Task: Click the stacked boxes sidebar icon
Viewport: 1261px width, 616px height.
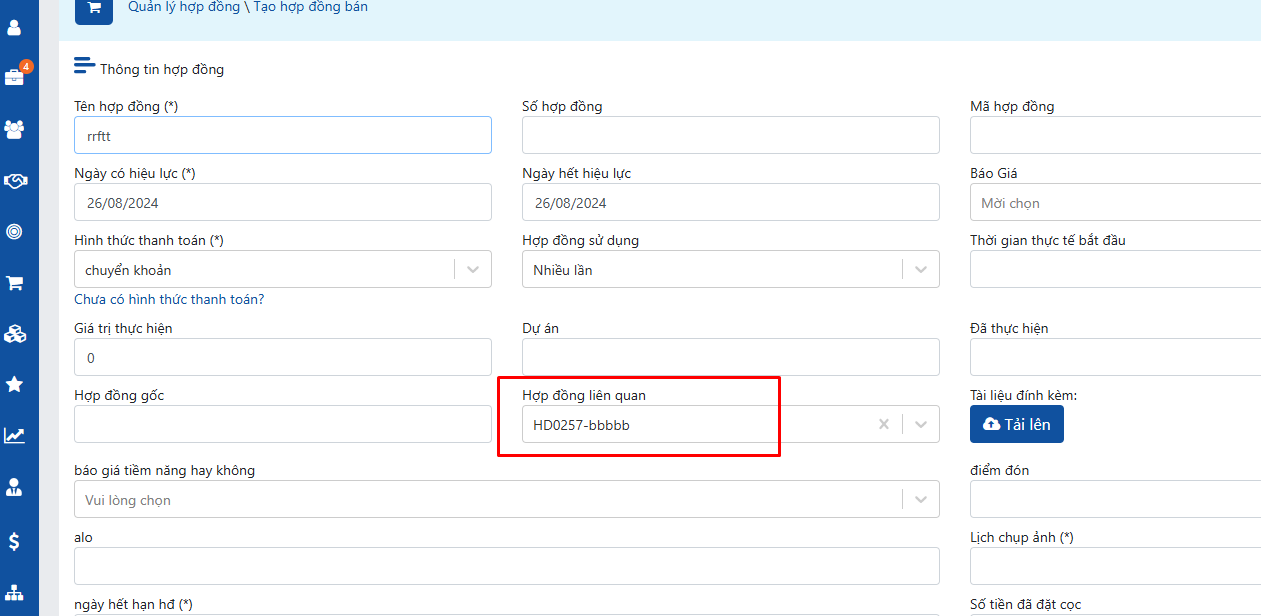Action: 15,334
